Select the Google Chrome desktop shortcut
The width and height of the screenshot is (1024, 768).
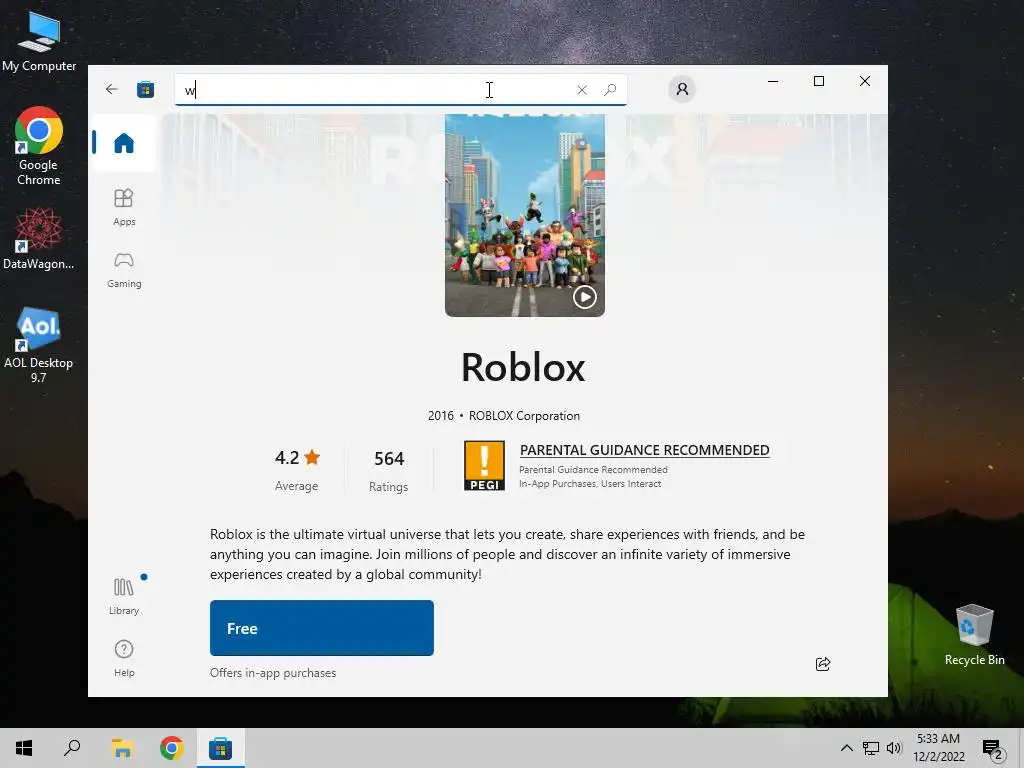click(39, 146)
